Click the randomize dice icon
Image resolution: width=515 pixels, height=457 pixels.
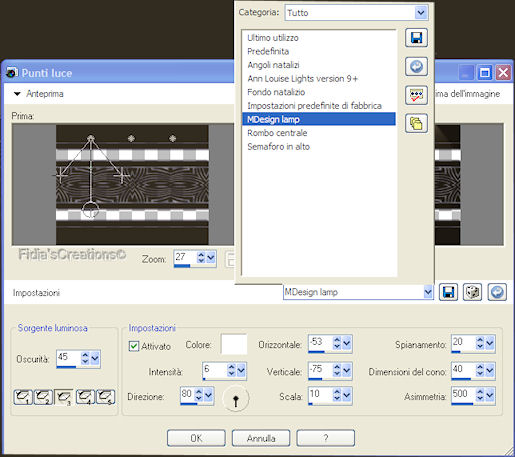472,292
